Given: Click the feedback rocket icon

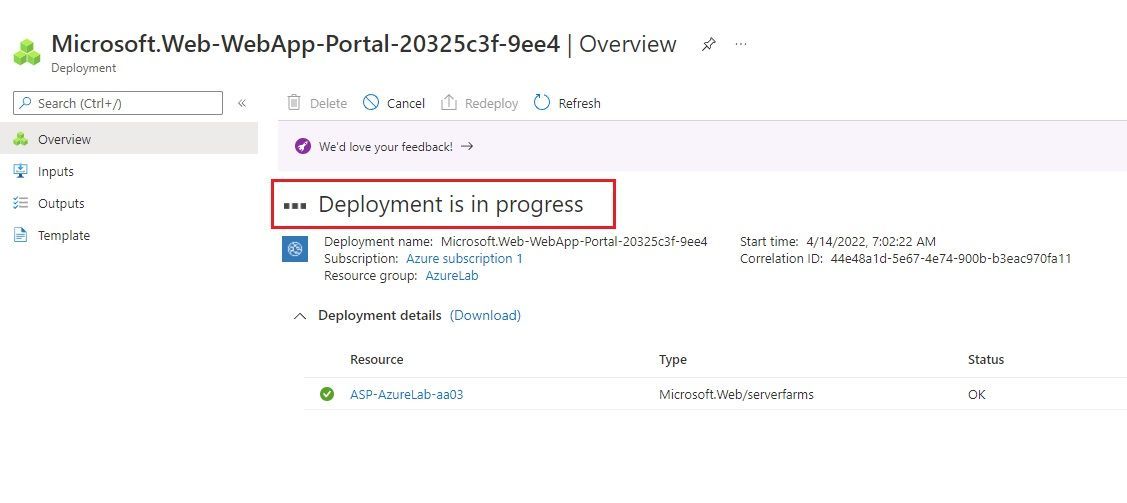Looking at the screenshot, I should (x=303, y=147).
